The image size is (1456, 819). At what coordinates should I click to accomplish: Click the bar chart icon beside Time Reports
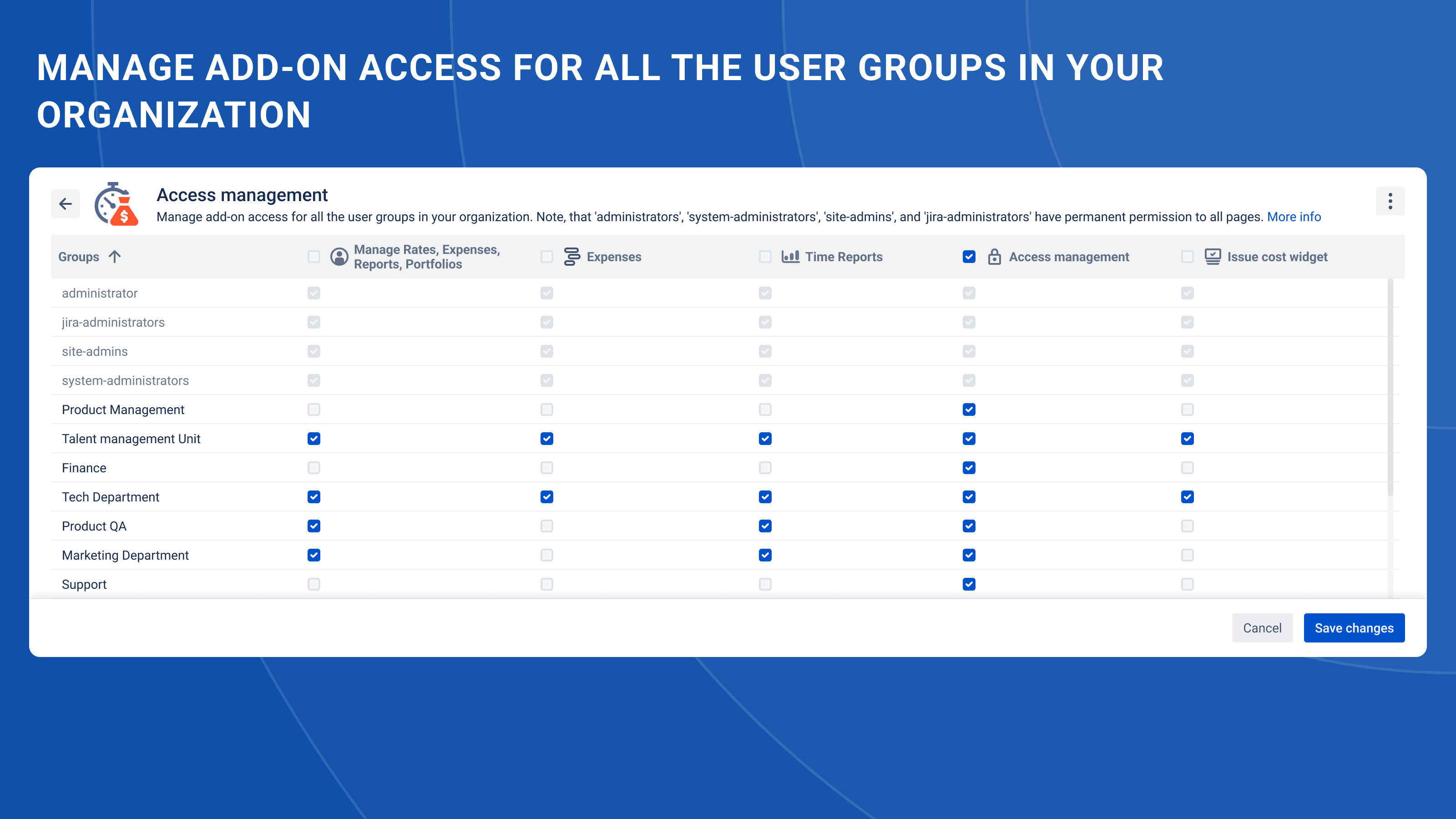[790, 256]
